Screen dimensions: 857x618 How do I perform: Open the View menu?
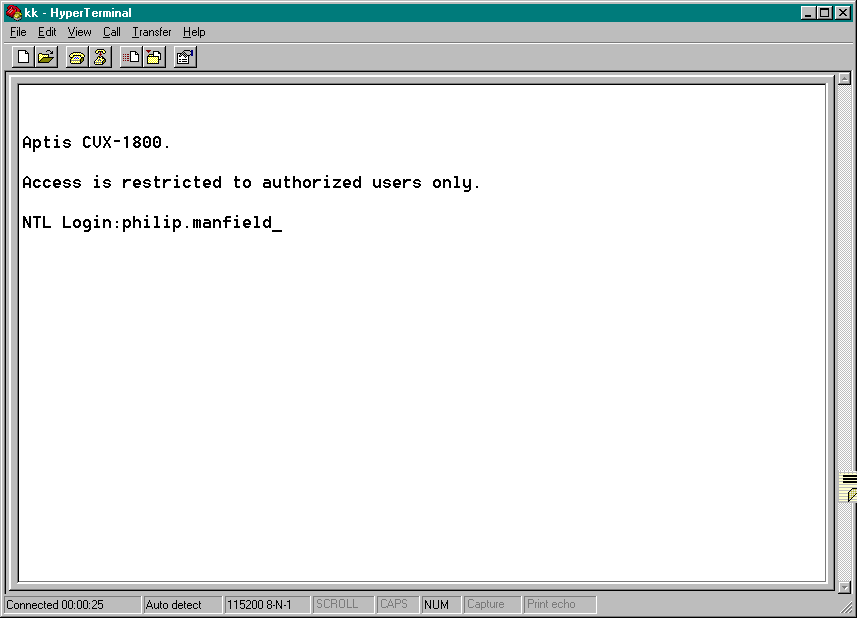(x=79, y=32)
